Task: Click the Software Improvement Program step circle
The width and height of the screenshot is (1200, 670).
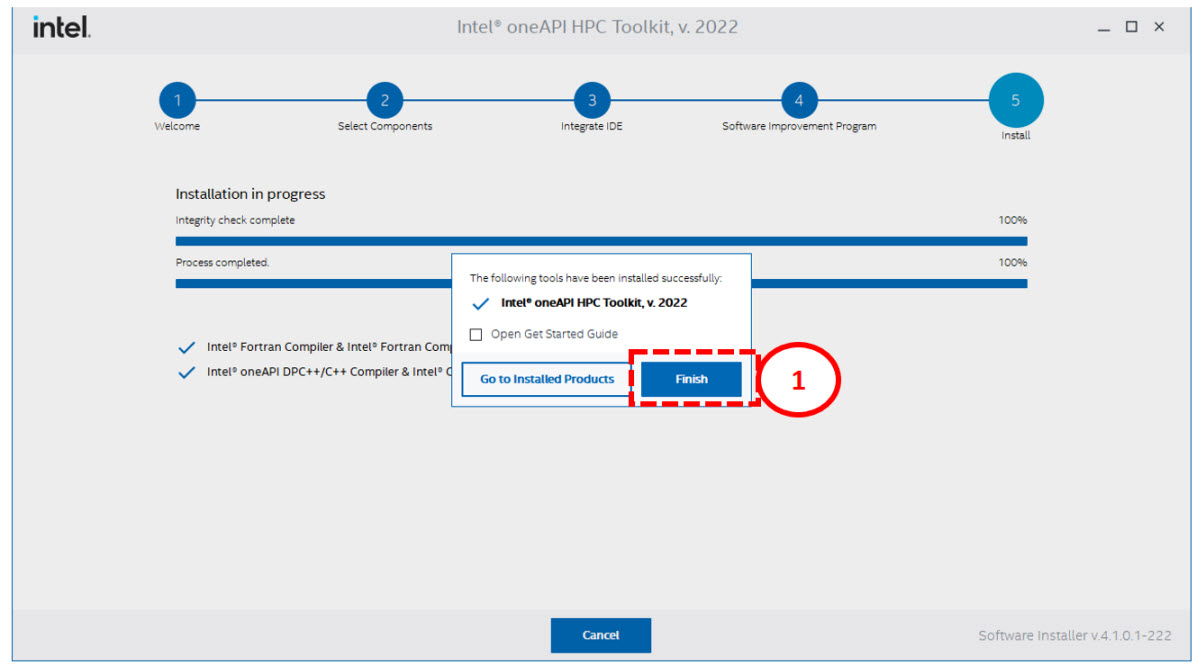Action: [798, 100]
